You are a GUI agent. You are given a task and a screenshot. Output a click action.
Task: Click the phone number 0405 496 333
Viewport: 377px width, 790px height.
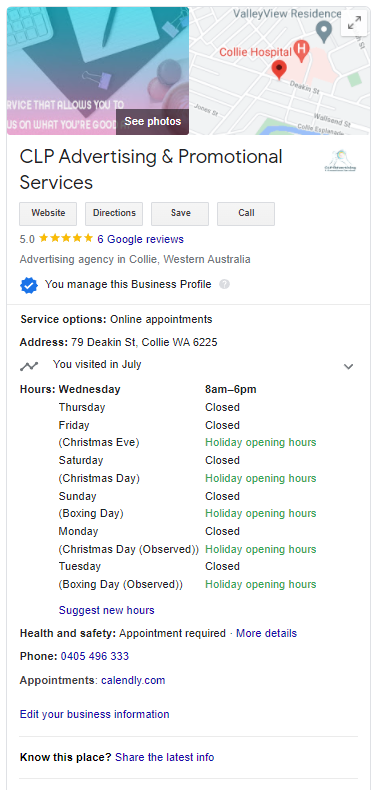95,656
